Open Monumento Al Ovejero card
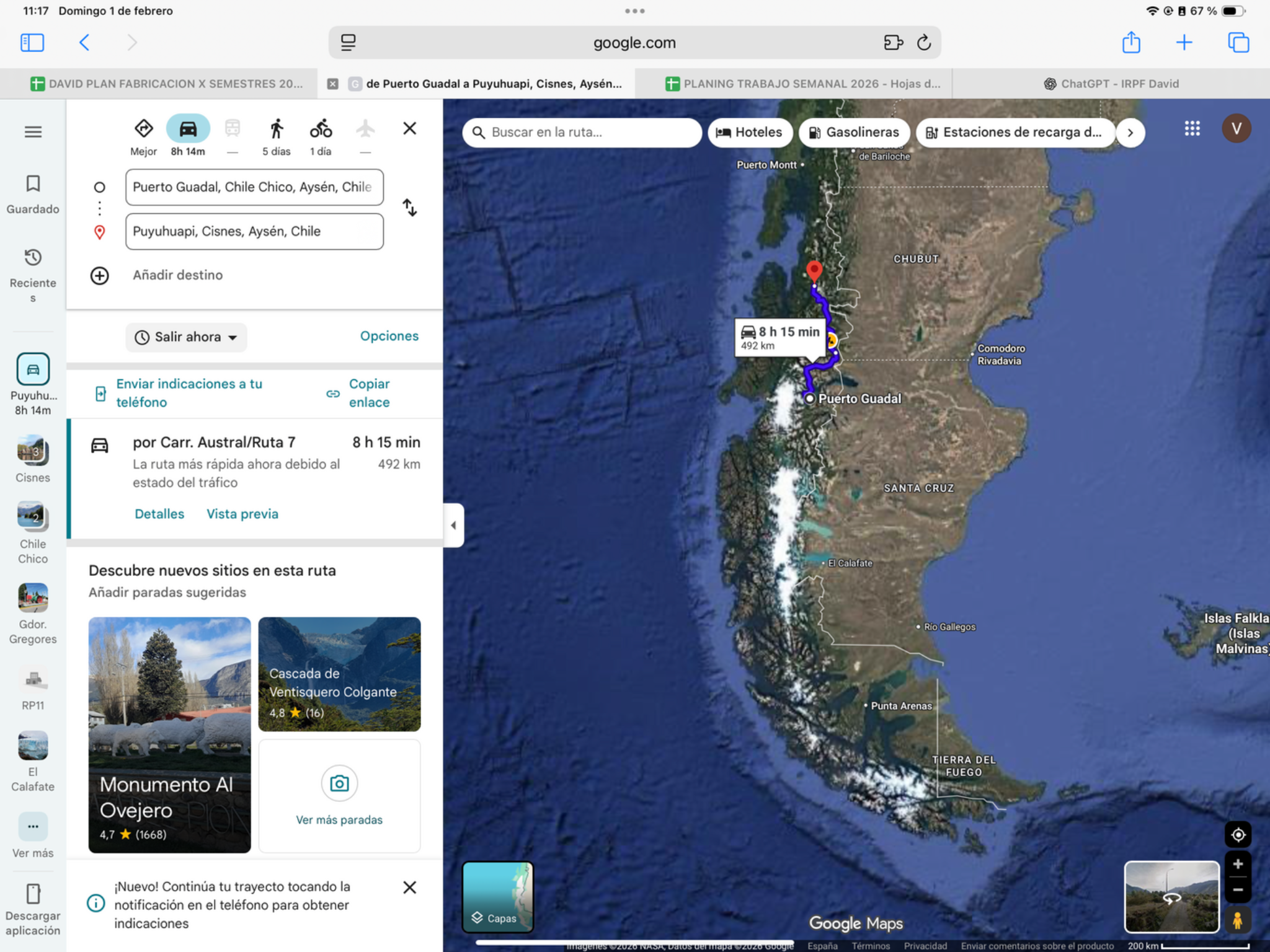 [169, 735]
